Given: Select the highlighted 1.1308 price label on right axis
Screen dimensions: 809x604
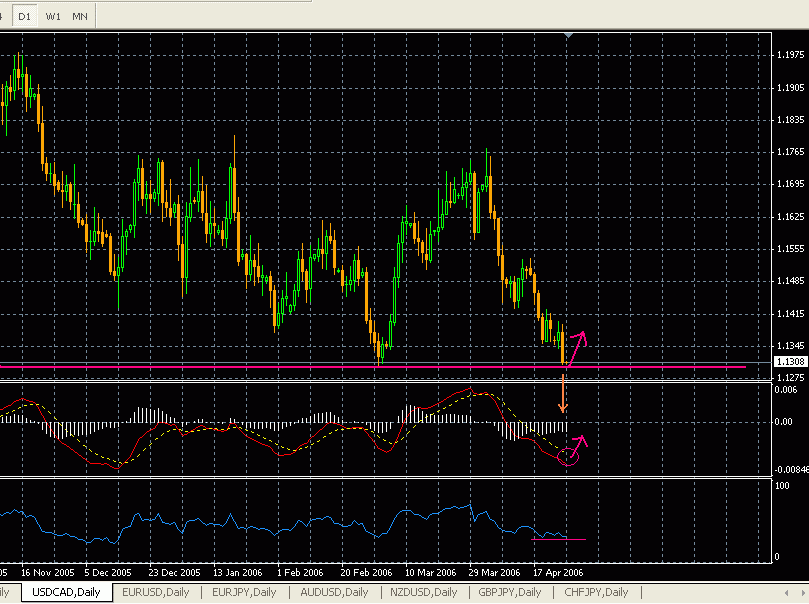Looking at the screenshot, I should (x=791, y=363).
